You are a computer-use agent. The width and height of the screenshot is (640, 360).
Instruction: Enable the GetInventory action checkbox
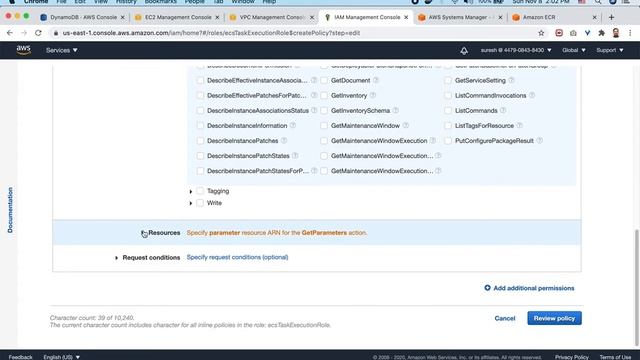(x=324, y=96)
